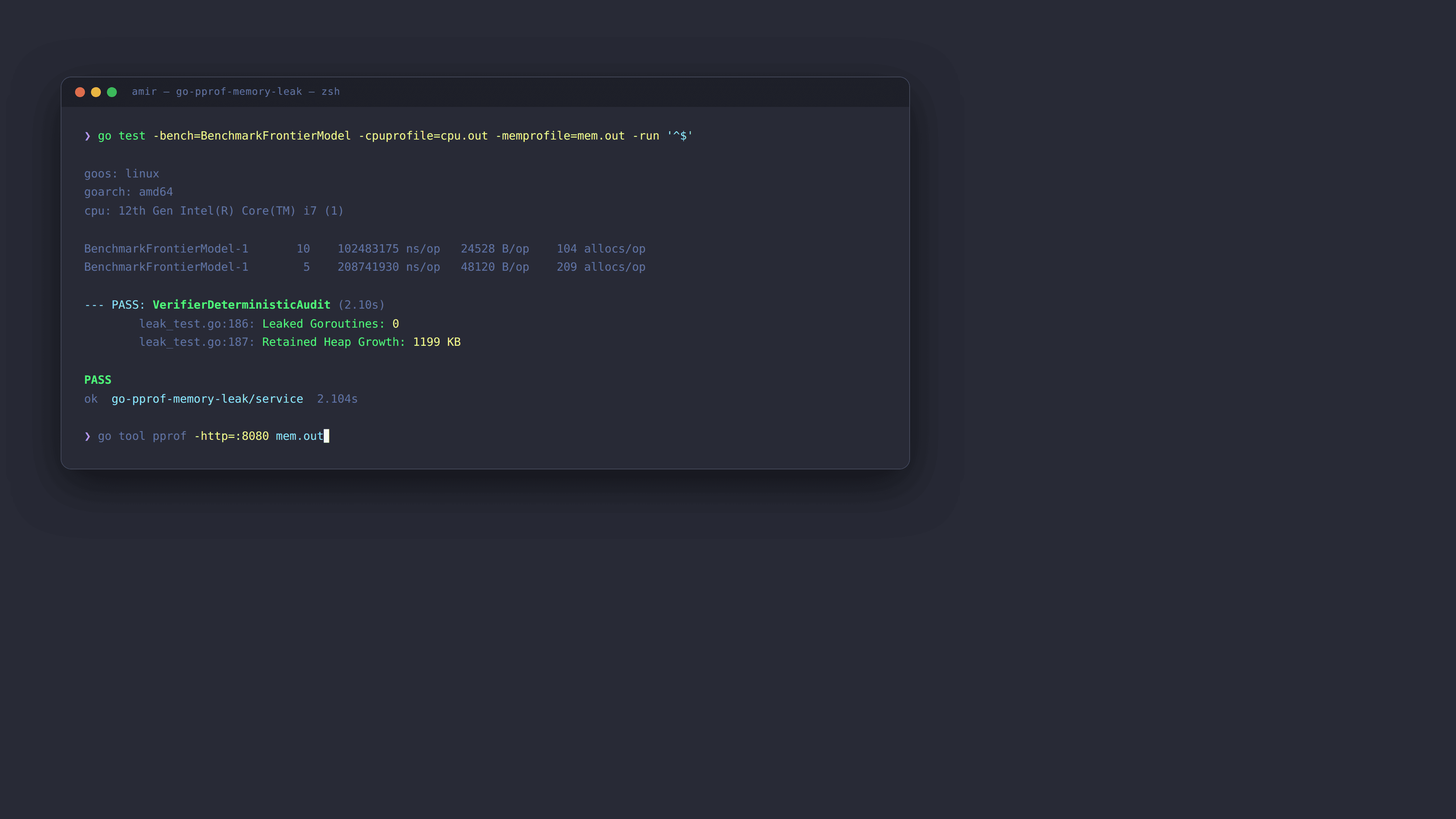Click the 'mem.out' argument at the cursor
Image resolution: width=1456 pixels, height=819 pixels.
pos(300,436)
